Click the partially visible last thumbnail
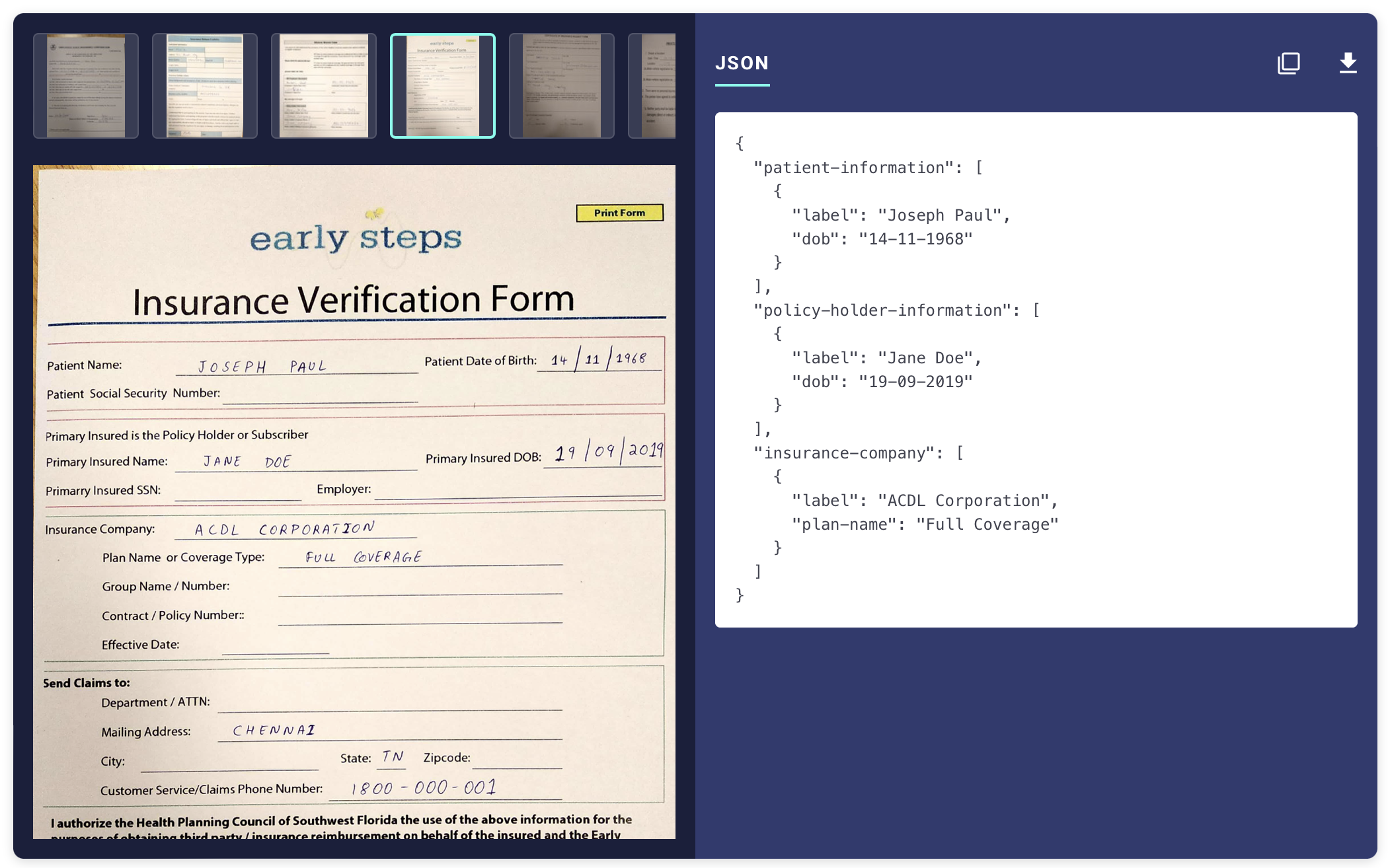1388x868 pixels. 651,85
